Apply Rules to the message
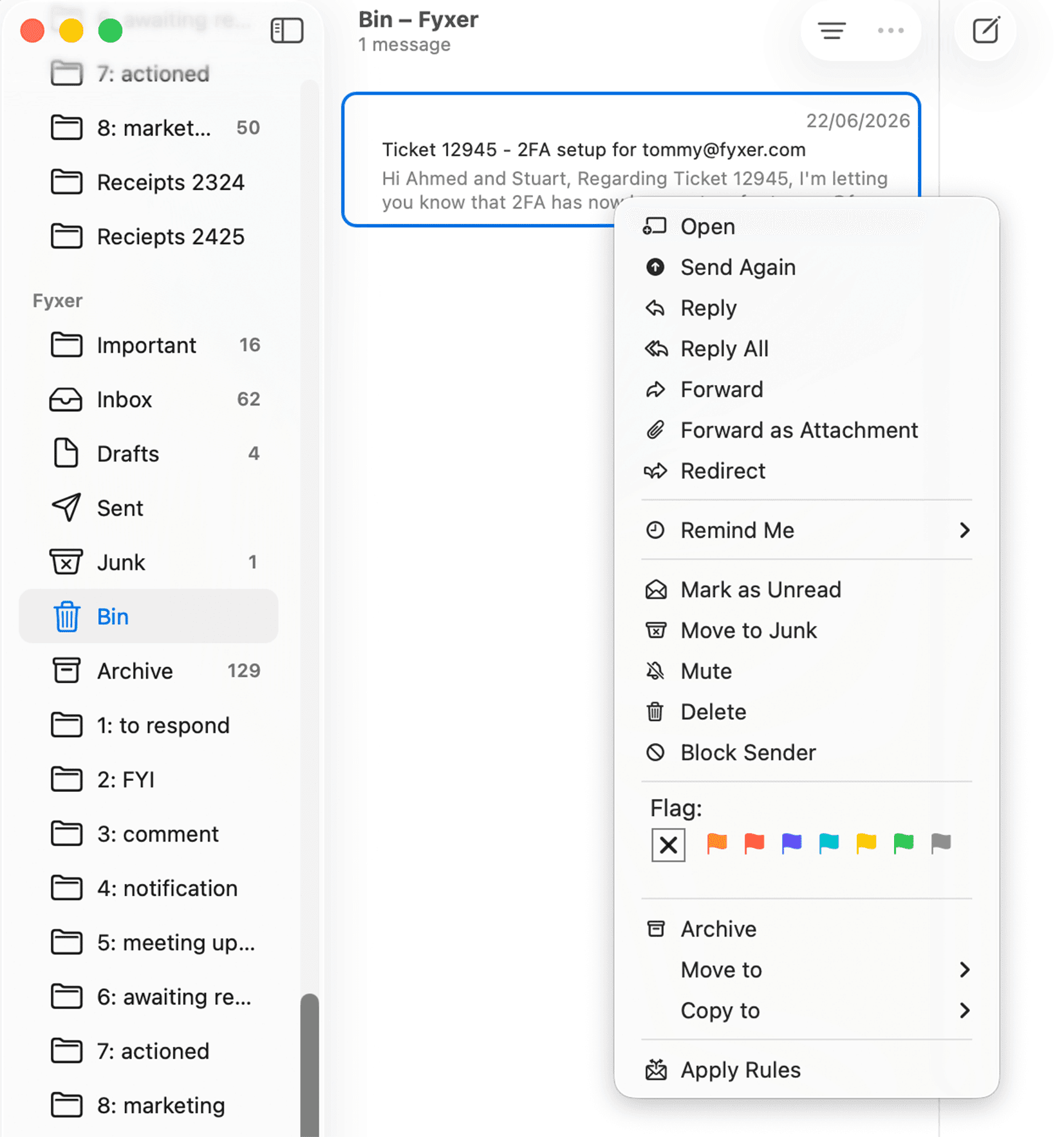The height and width of the screenshot is (1137, 1064). pos(806,1070)
